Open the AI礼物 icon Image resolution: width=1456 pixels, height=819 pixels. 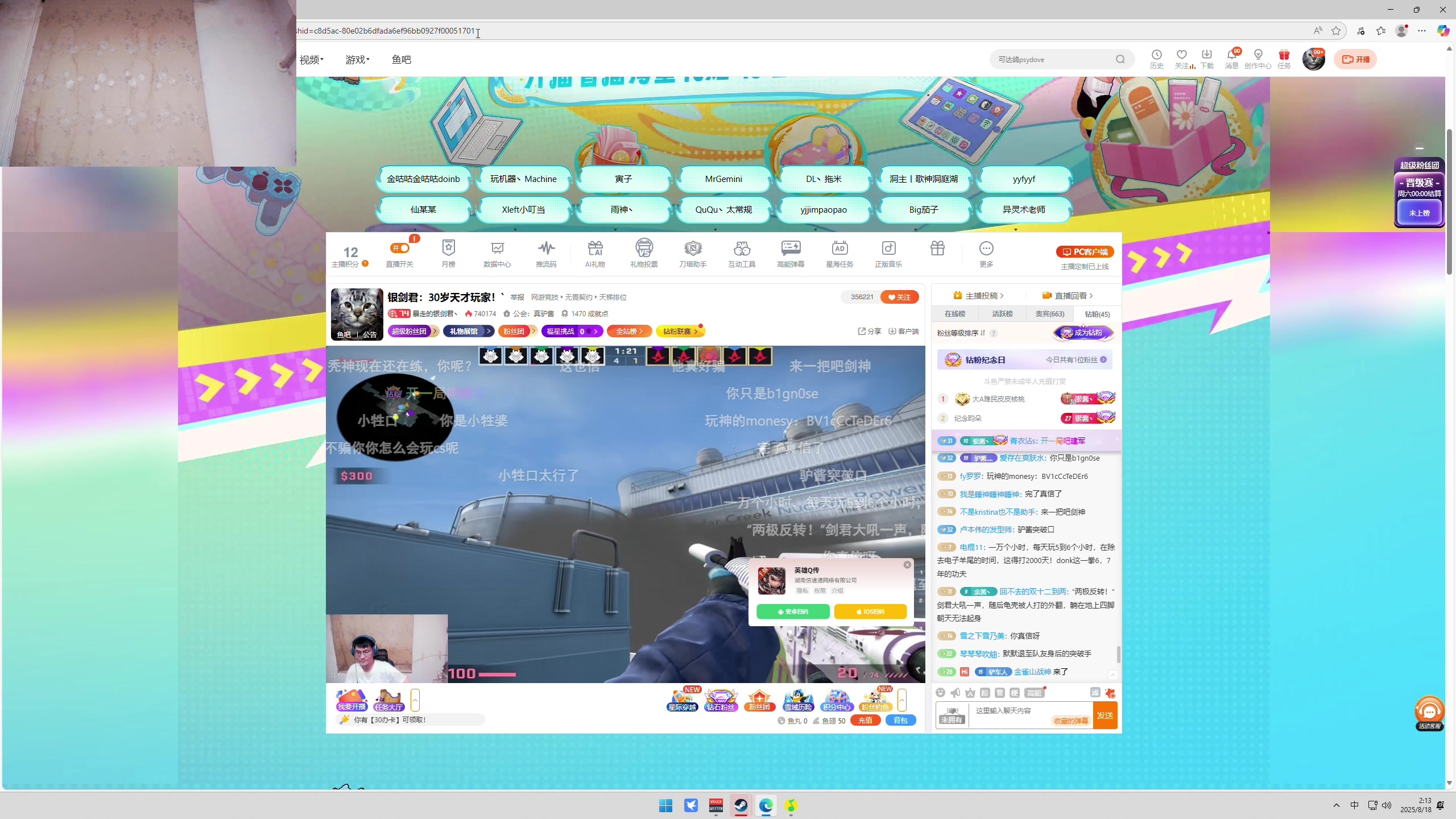tap(595, 253)
